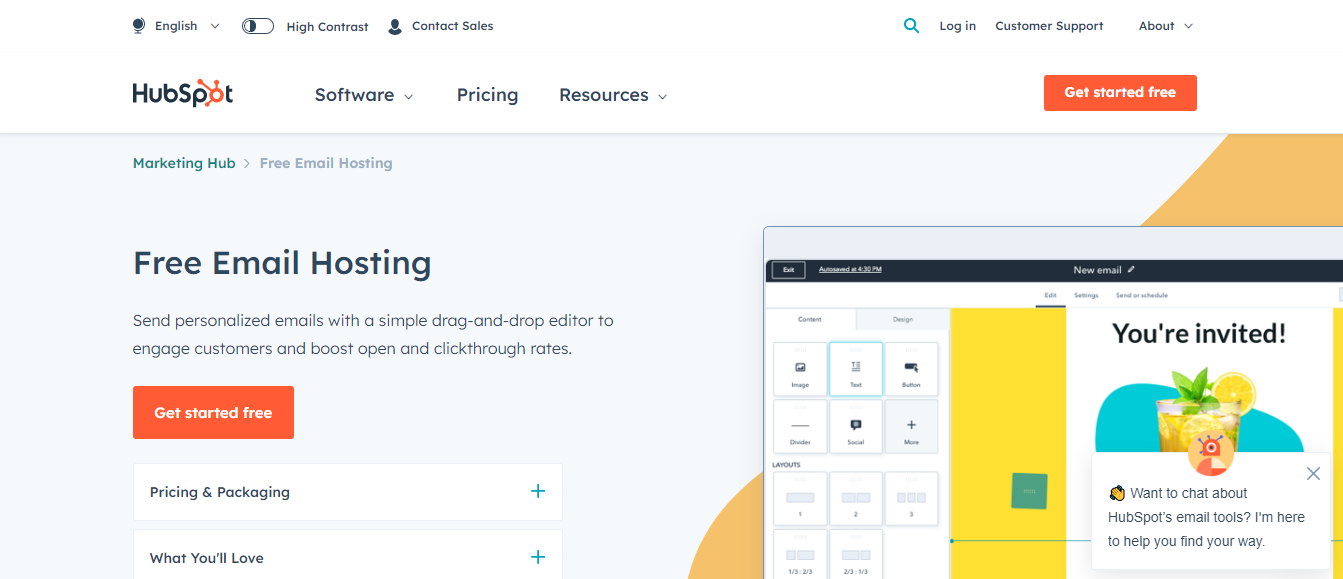Choose layout 3 three-column thumbnail
1343x579 pixels.
(x=911, y=499)
